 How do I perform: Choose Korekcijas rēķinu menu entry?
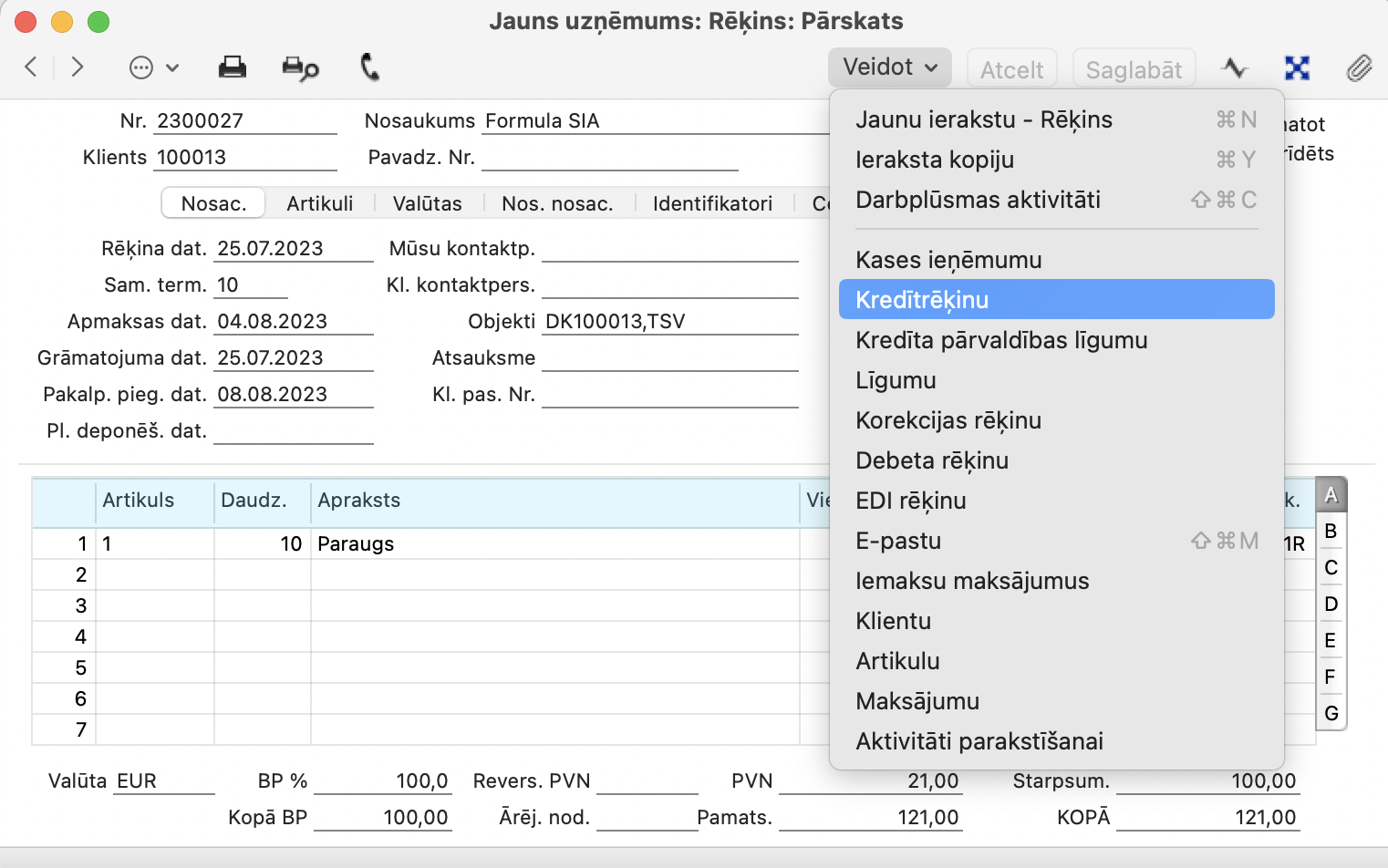tap(948, 420)
